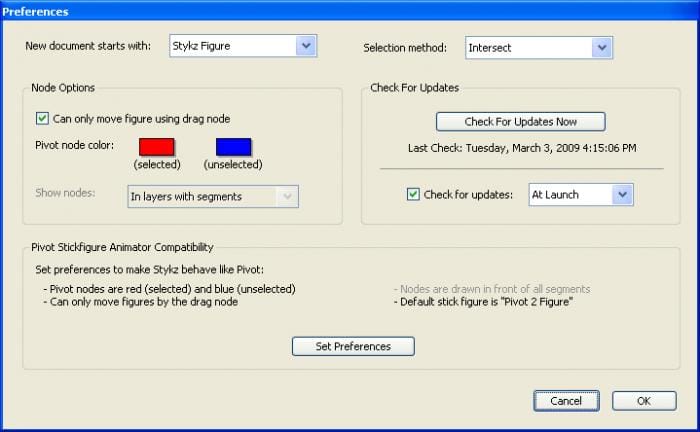Click 'Can only move figures by the drag node'
This screenshot has height=432, width=700.
coord(141,302)
